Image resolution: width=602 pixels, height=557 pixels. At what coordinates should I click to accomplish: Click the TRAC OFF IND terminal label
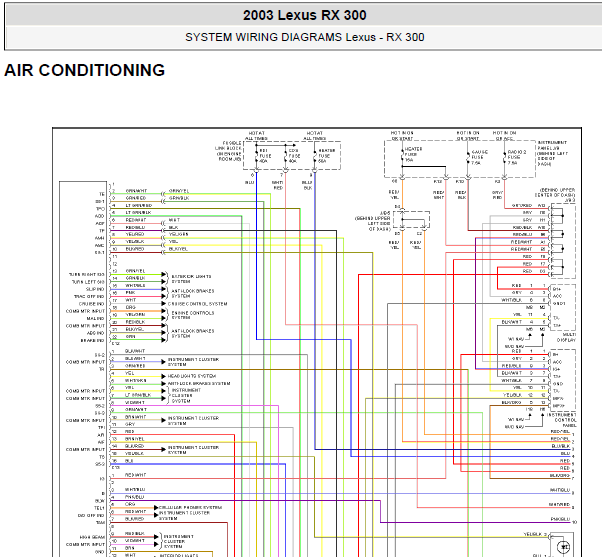89,297
